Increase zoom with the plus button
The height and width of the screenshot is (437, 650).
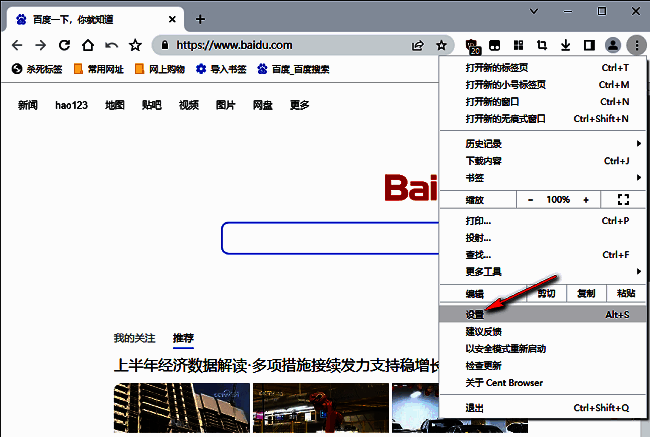(586, 200)
